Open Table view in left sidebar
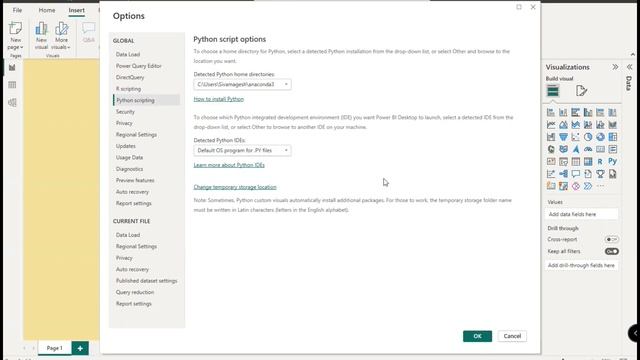This screenshot has width=640, height=360. point(12,85)
